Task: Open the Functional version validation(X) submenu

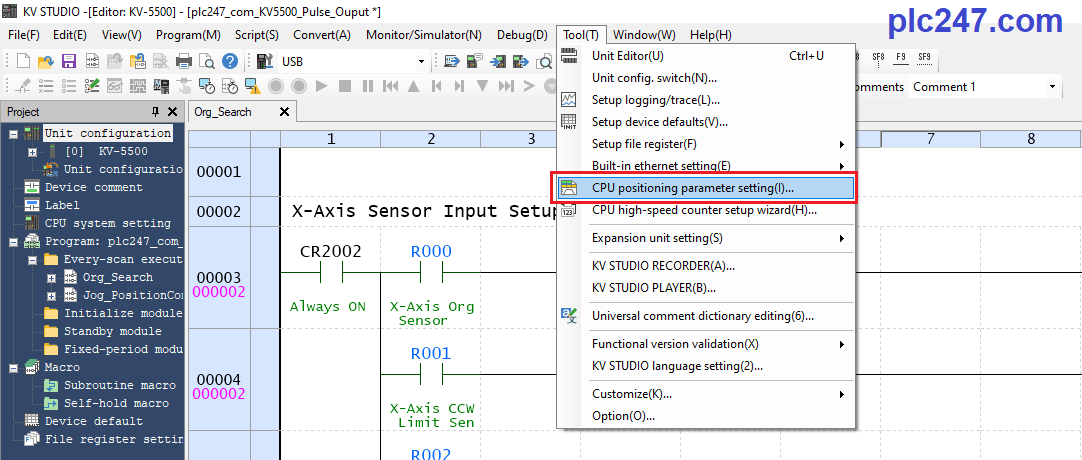Action: click(706, 343)
